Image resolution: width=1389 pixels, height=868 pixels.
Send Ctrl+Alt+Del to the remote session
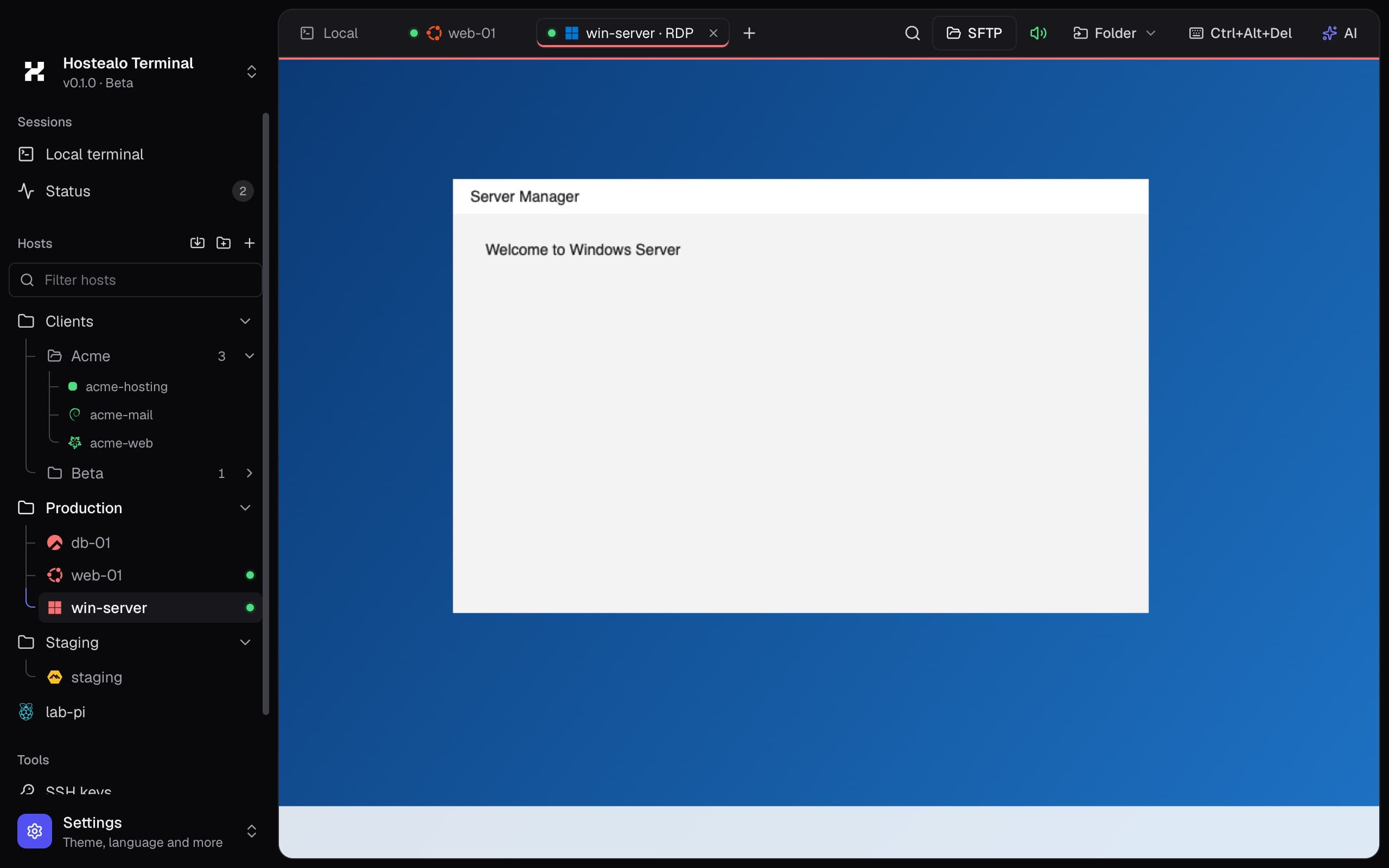[x=1240, y=33]
